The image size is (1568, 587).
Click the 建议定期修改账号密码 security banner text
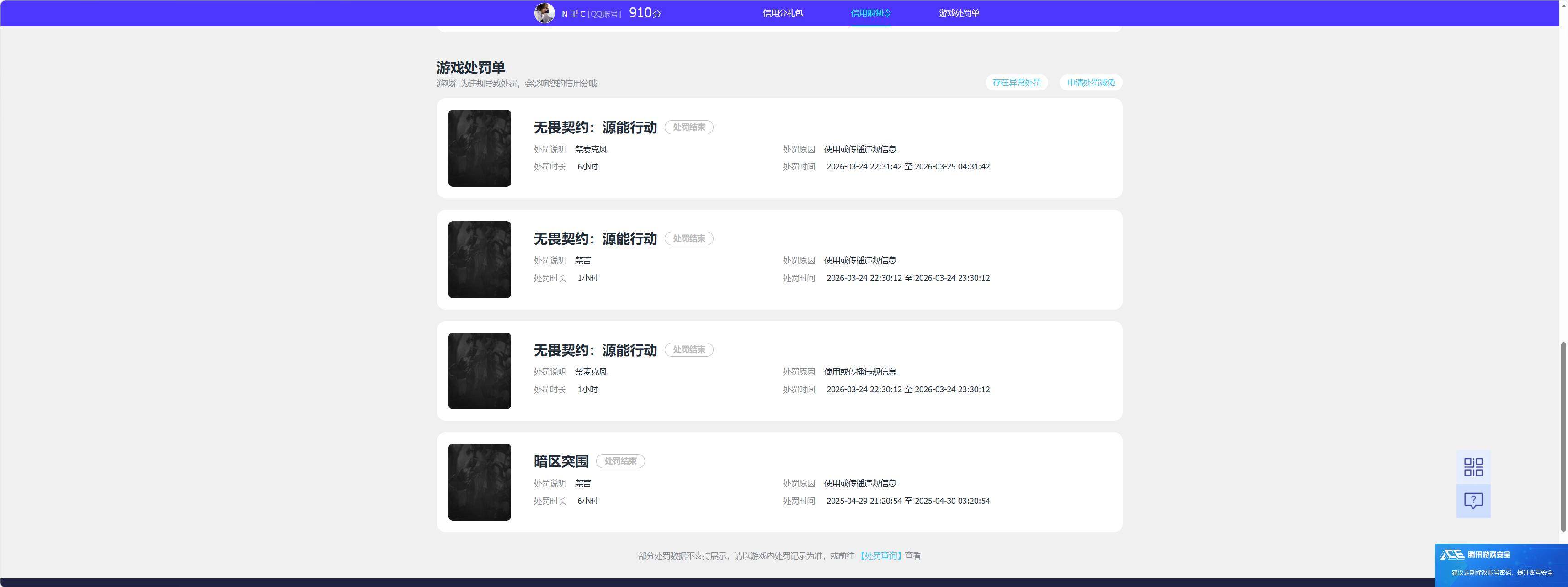[x=1502, y=572]
